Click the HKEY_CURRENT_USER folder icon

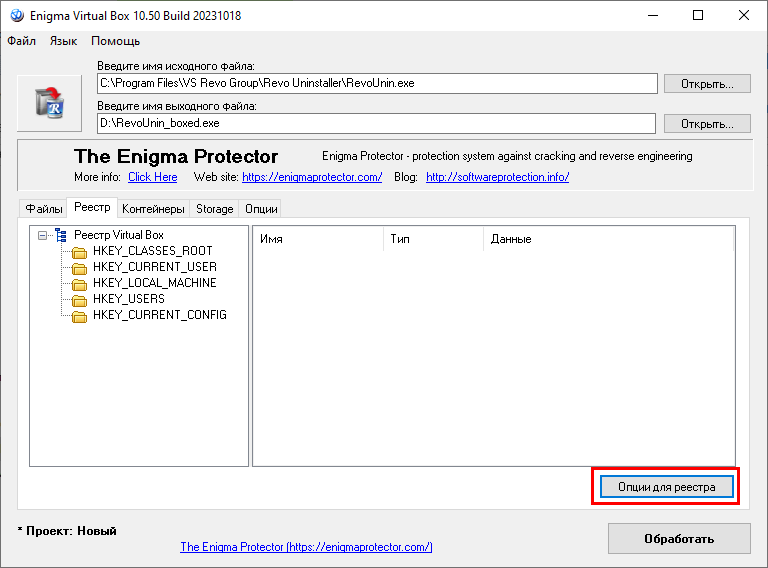[x=79, y=268]
